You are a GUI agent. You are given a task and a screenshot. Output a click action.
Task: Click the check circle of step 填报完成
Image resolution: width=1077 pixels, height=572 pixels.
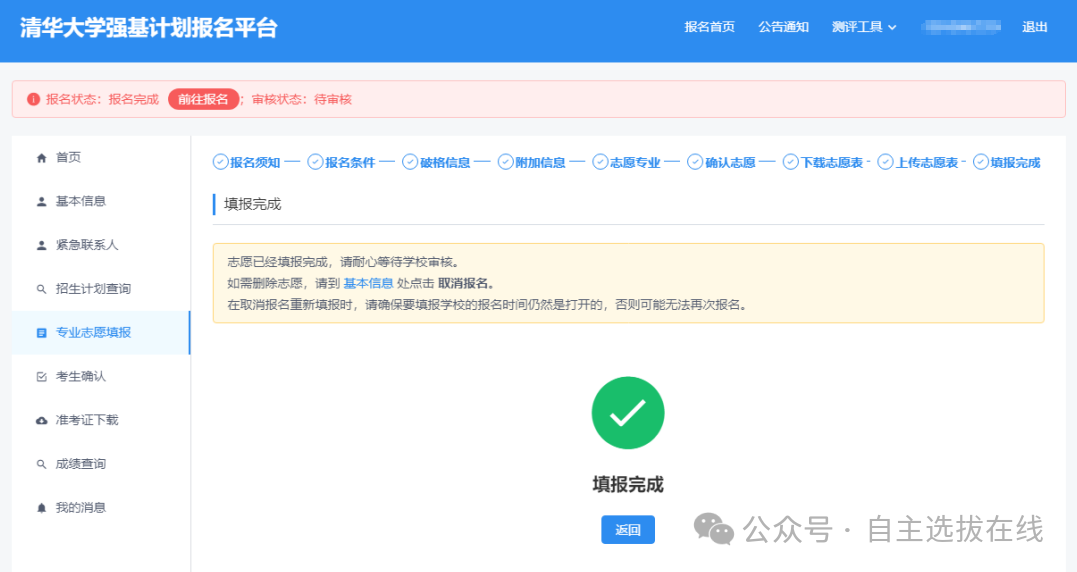[x=981, y=162]
